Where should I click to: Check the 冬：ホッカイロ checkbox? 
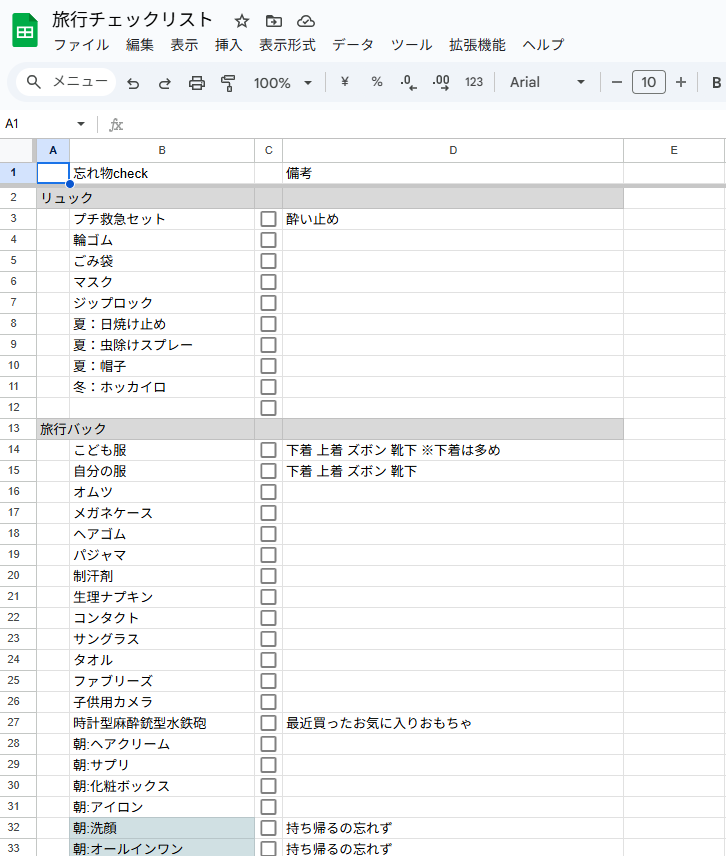coord(268,387)
